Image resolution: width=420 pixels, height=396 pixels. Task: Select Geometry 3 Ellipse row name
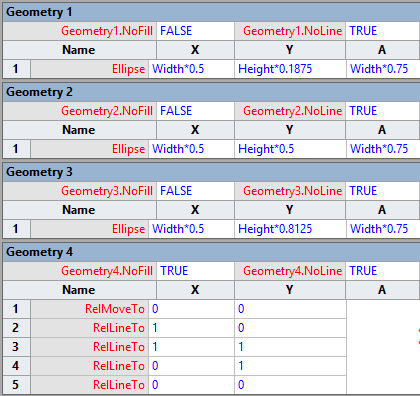pos(90,229)
